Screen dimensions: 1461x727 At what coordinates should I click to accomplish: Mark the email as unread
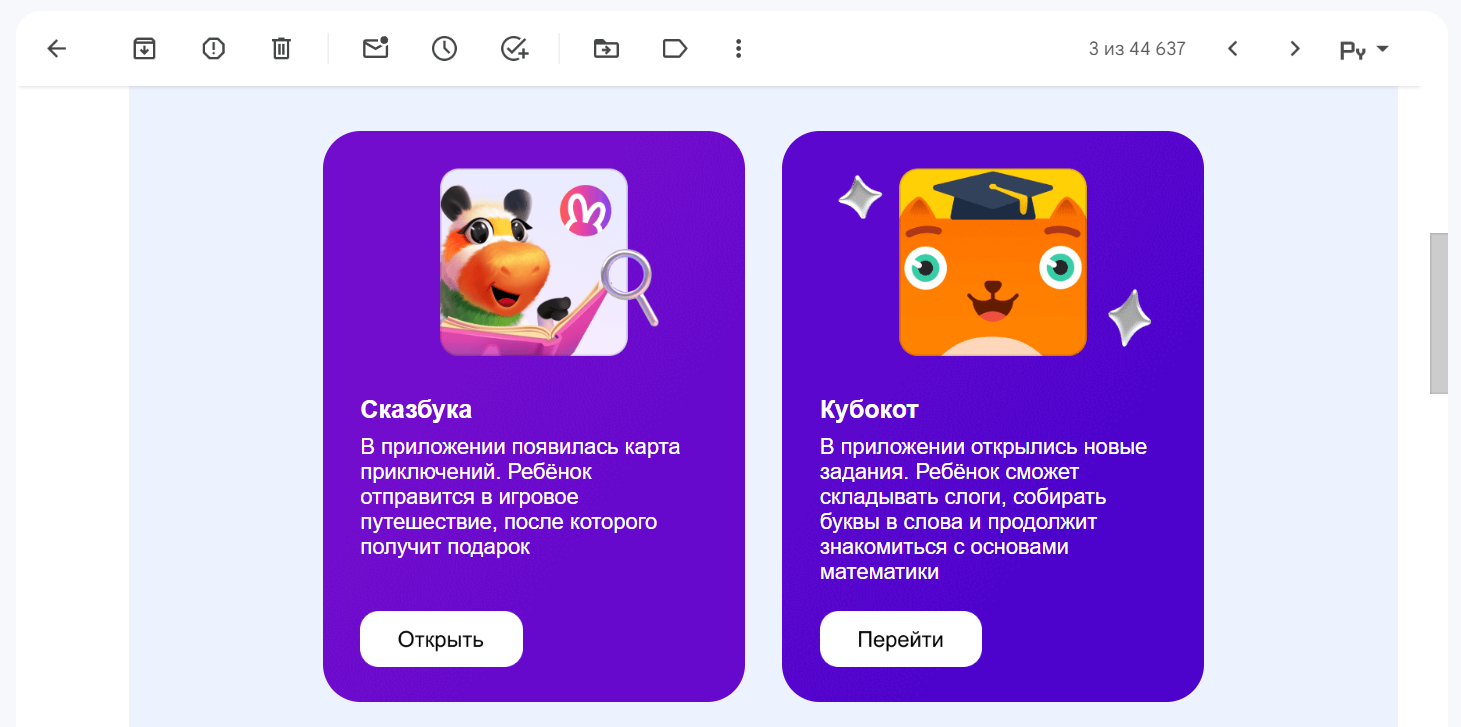point(376,48)
